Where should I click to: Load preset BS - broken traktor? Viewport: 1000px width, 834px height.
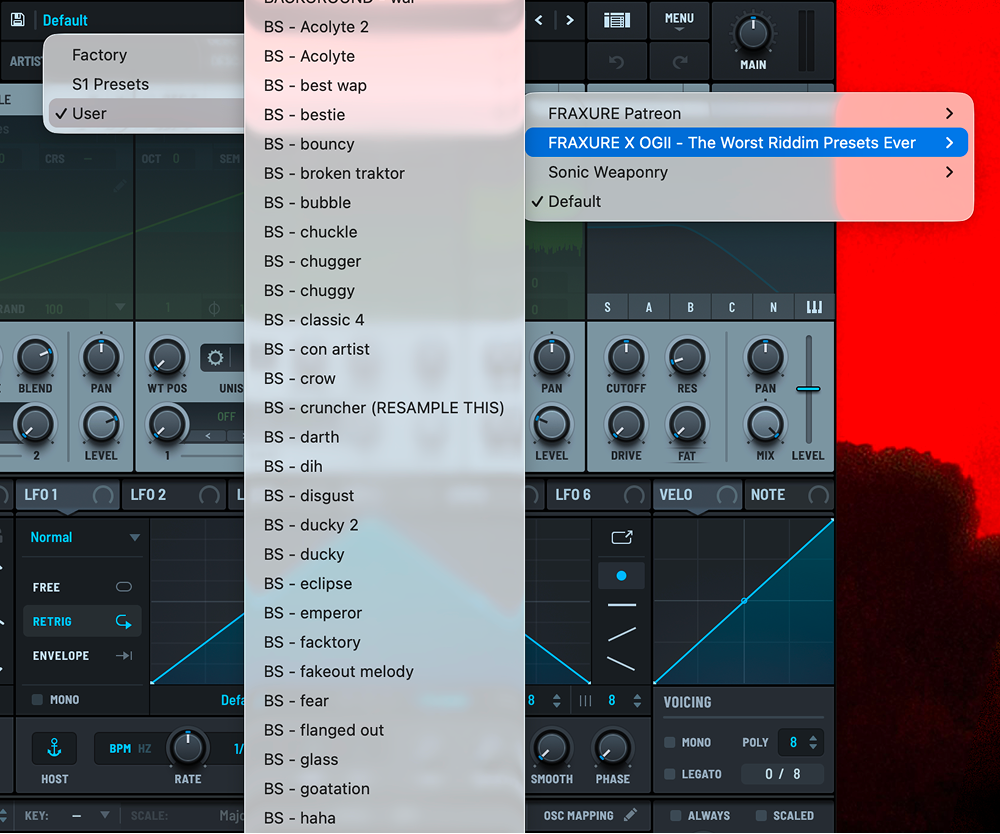[385, 173]
